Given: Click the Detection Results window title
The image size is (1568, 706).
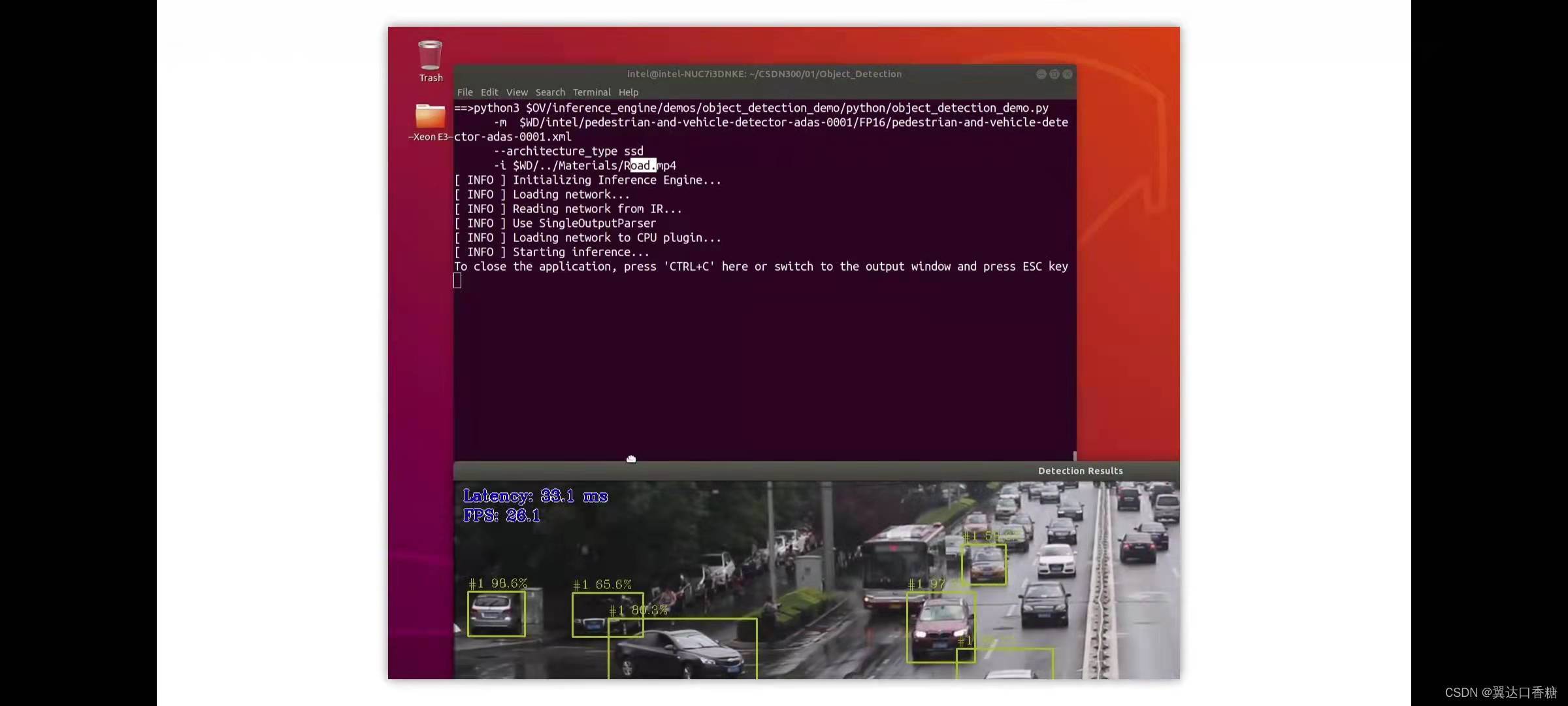Looking at the screenshot, I should 1081,471.
